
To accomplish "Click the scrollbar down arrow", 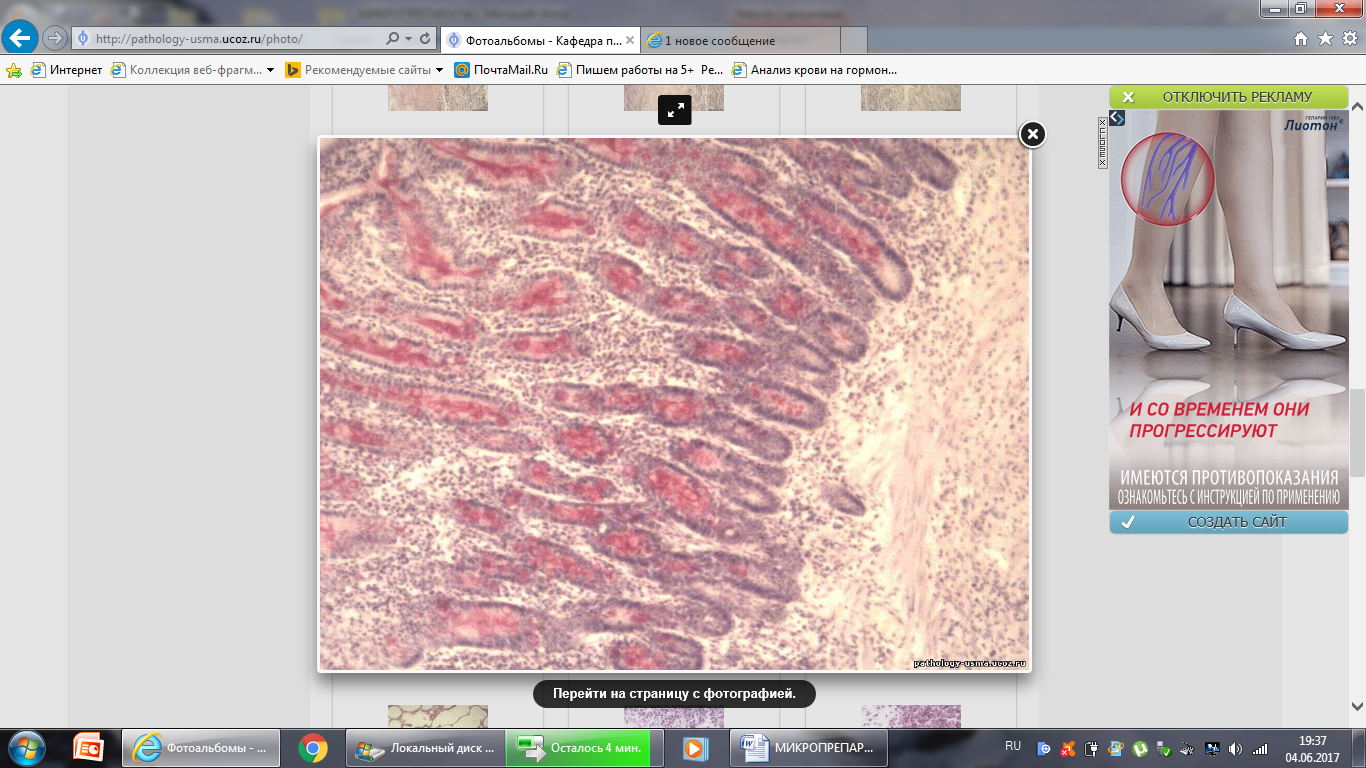I will click(1357, 705).
